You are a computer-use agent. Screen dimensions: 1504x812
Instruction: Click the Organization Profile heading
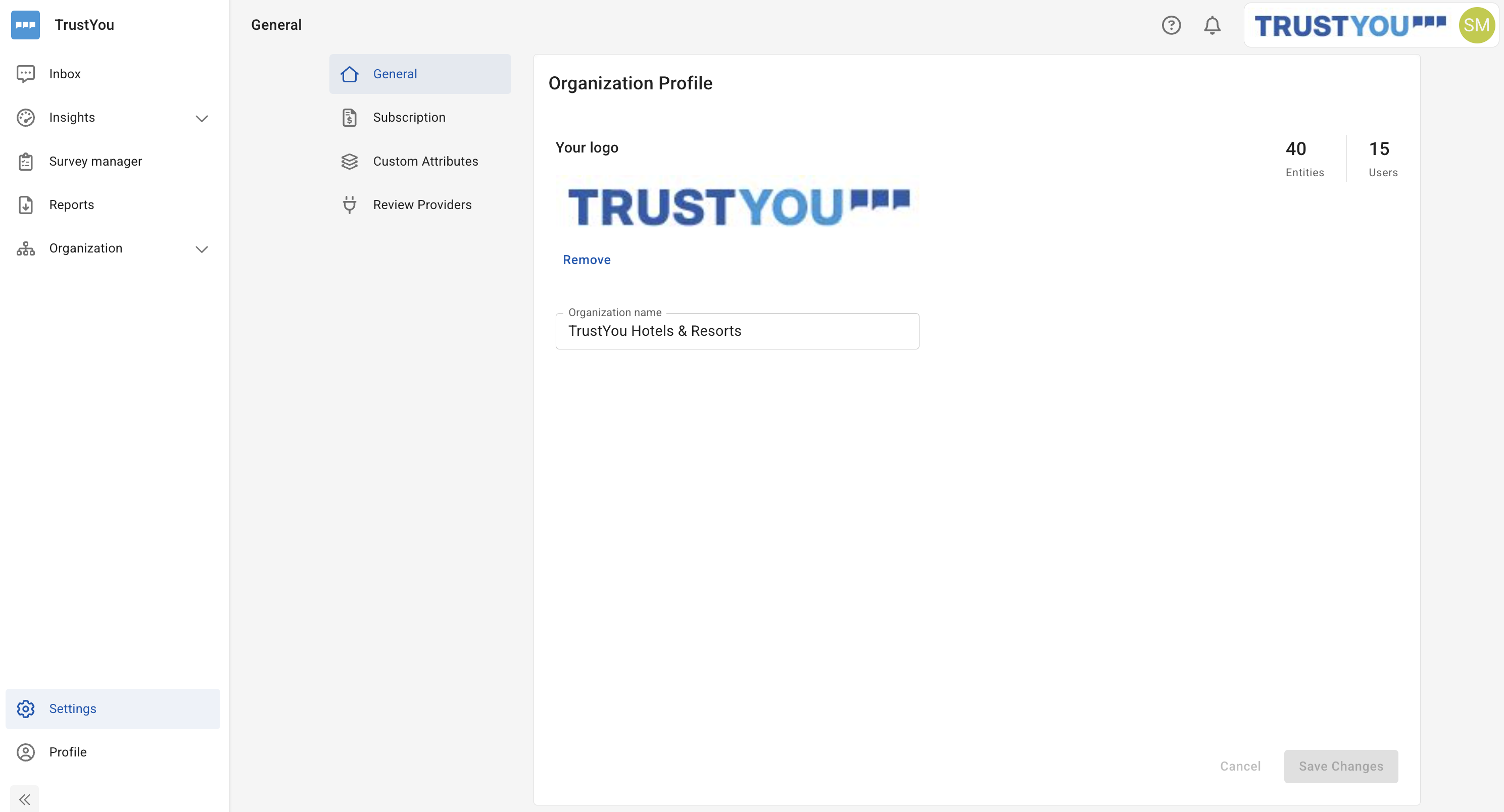point(630,83)
